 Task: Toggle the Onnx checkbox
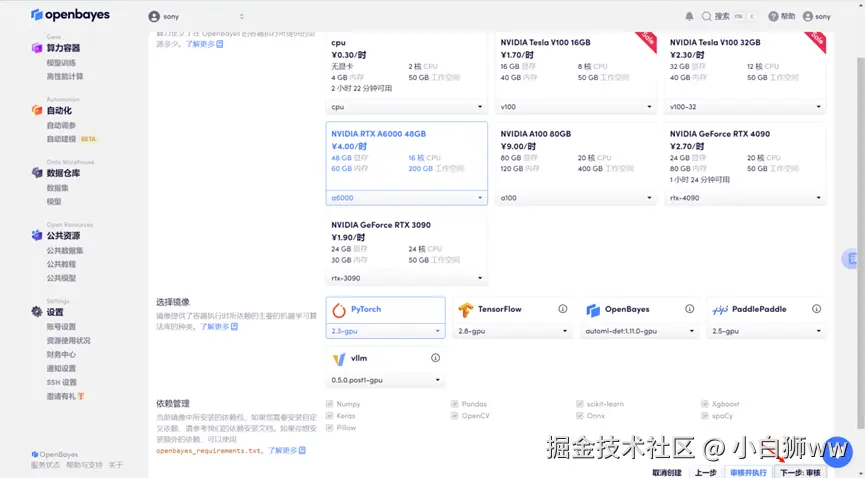click(x=580, y=416)
